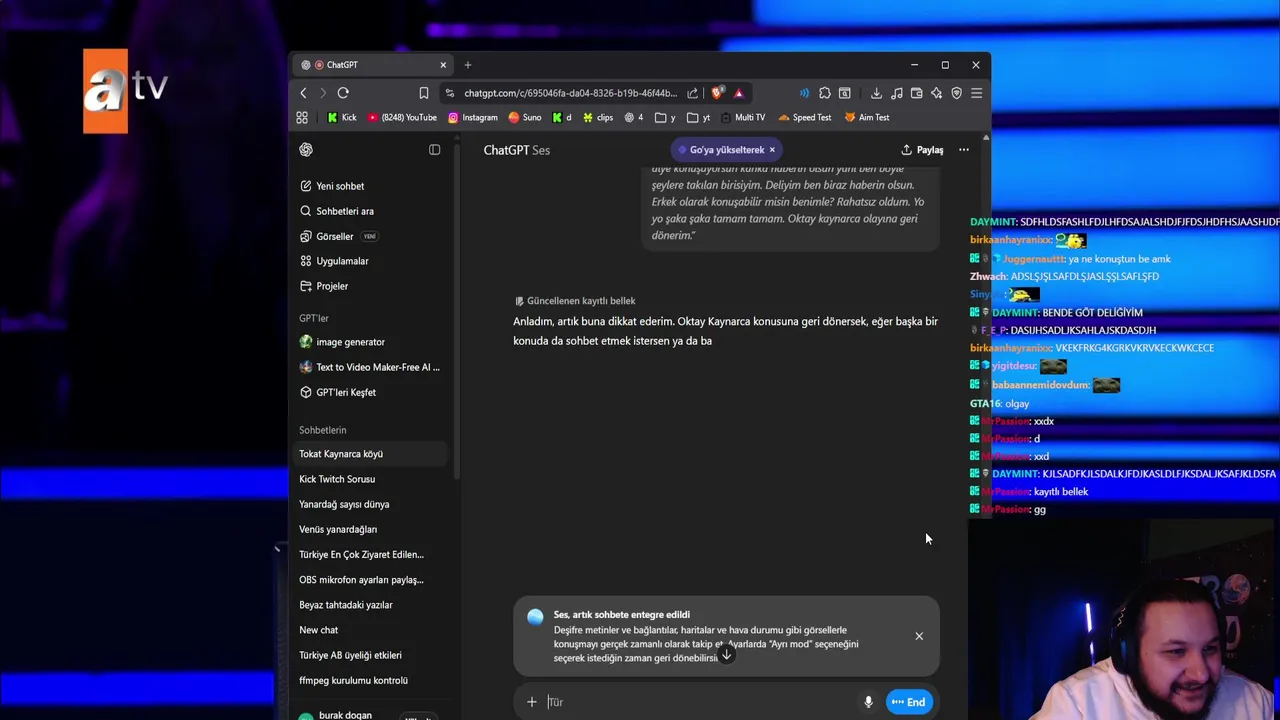Open the clips bookmark
Screen dimensions: 1280x720
click(x=597, y=118)
